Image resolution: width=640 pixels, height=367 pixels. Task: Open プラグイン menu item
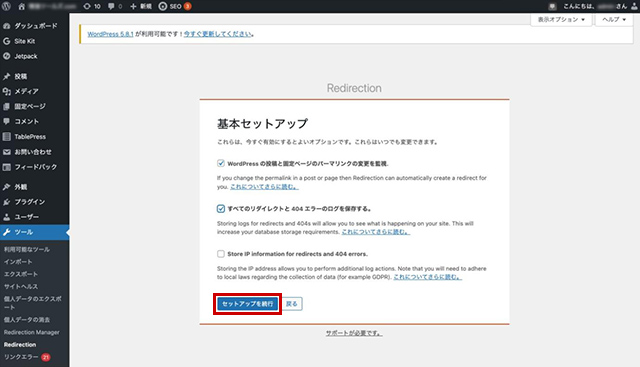[x=30, y=202]
